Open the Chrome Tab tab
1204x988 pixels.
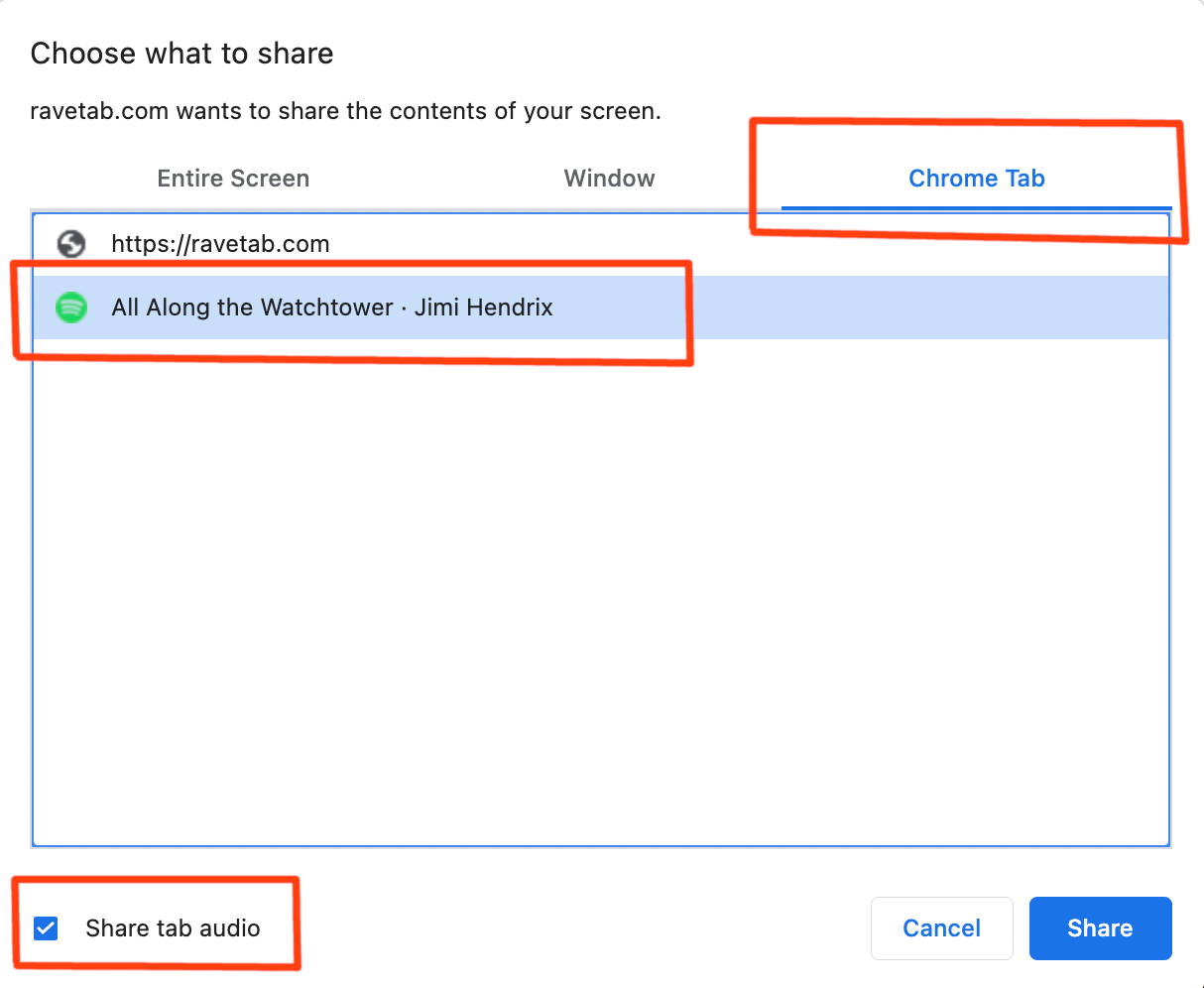(x=977, y=179)
